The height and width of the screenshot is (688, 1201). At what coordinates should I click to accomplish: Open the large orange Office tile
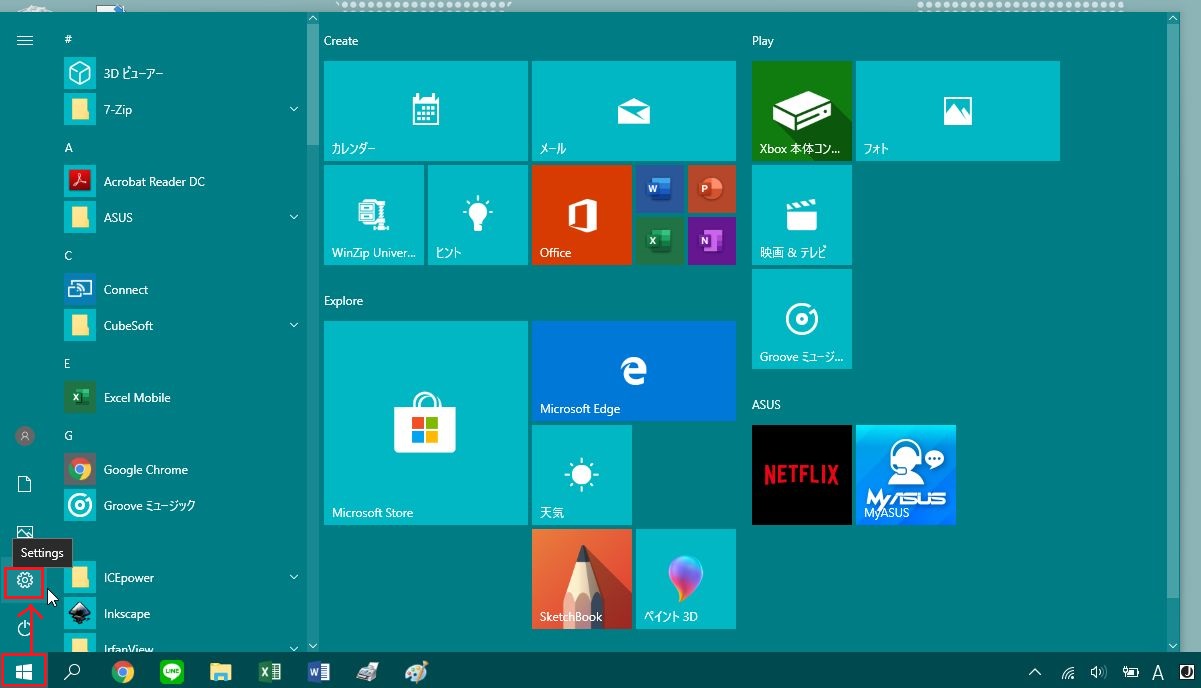click(582, 215)
